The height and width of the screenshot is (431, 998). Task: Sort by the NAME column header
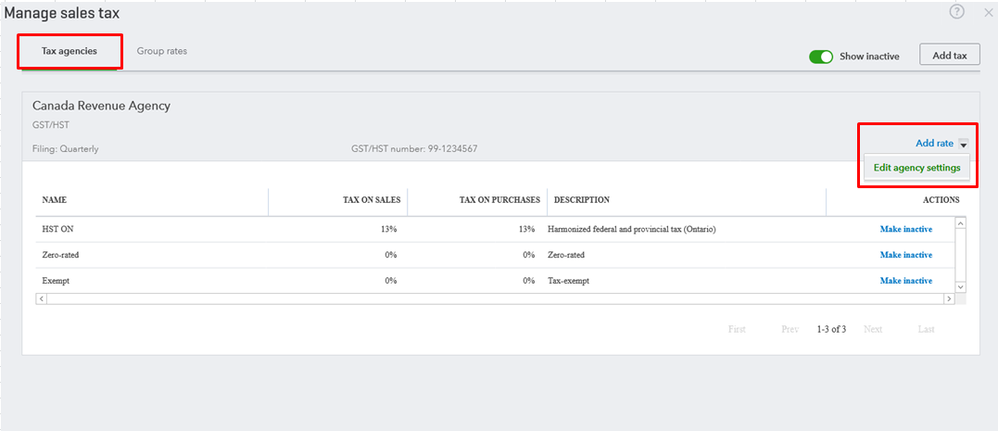pyautogui.click(x=54, y=200)
